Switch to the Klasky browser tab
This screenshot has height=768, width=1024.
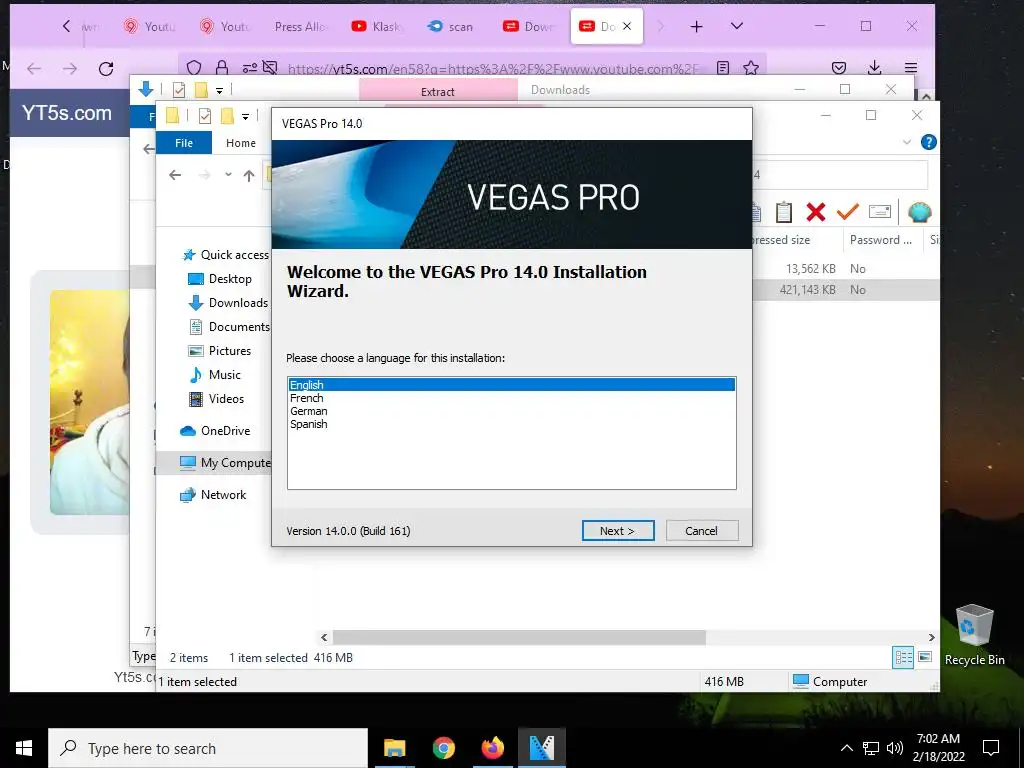click(378, 27)
